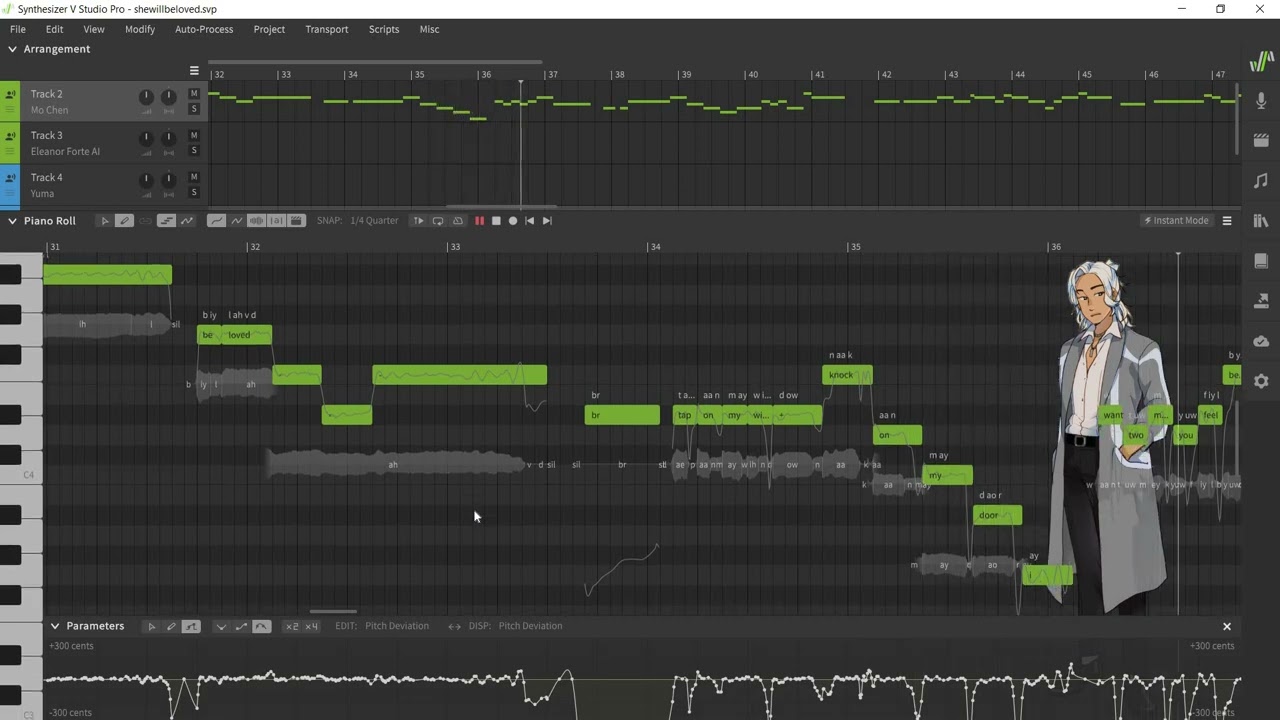Open the Scripts menu
The image size is (1280, 720).
tap(384, 29)
